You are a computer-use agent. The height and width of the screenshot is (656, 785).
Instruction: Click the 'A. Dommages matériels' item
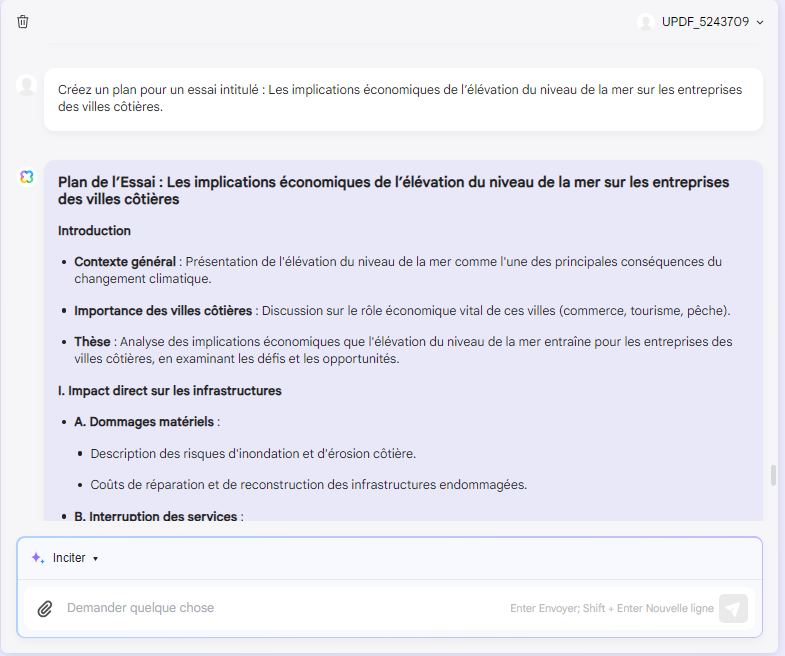click(147, 422)
